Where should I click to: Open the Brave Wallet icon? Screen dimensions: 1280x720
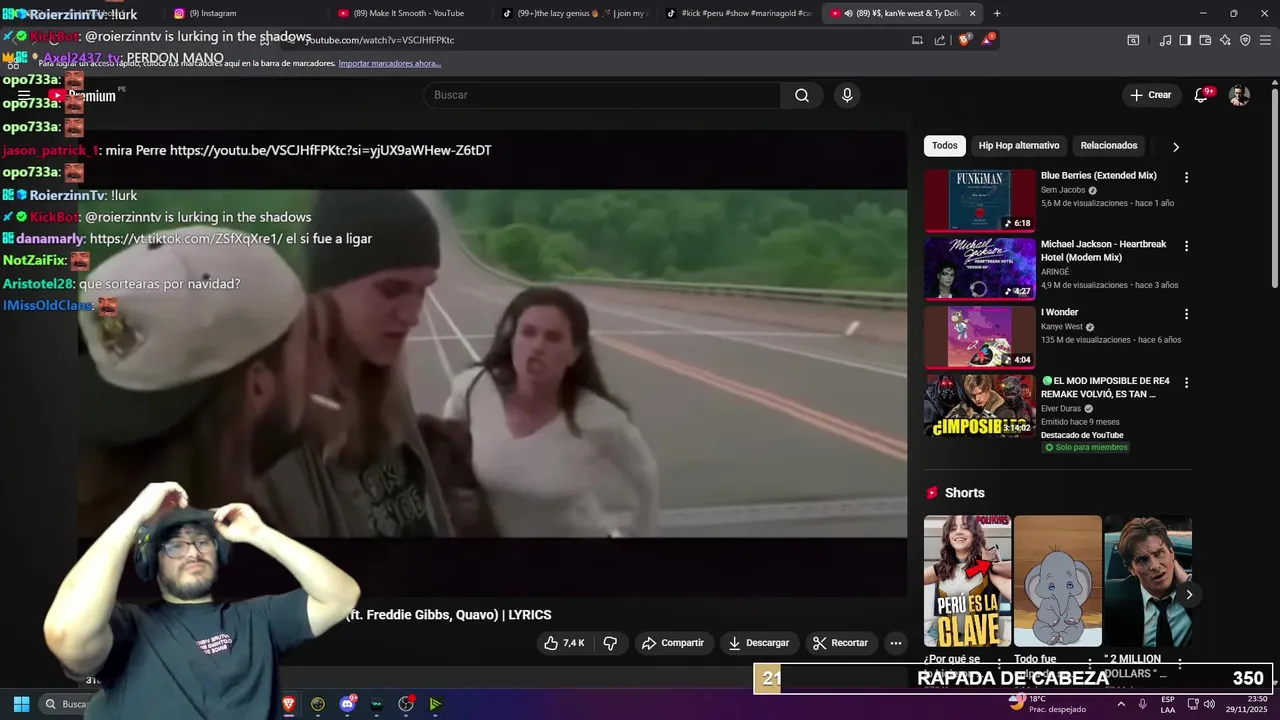click(1205, 40)
